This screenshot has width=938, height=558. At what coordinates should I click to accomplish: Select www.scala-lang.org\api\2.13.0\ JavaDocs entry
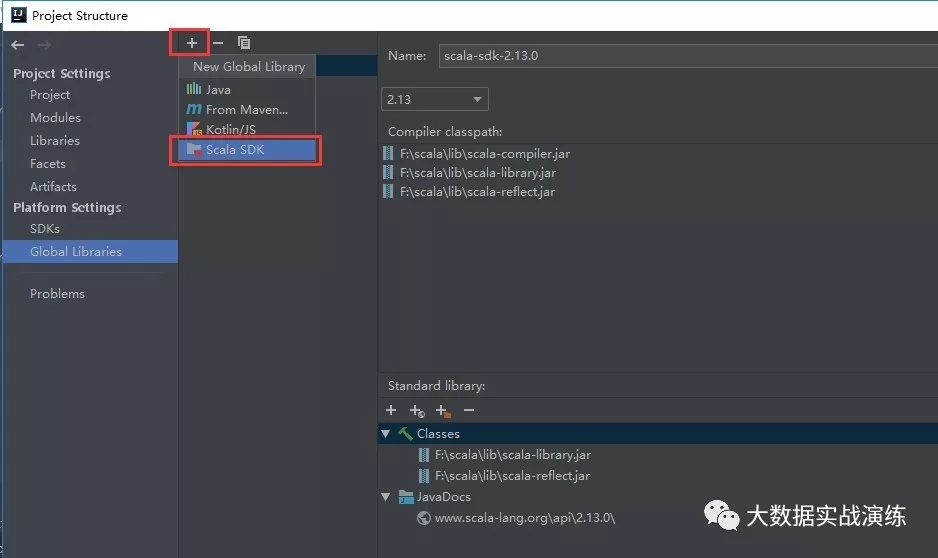[525, 518]
